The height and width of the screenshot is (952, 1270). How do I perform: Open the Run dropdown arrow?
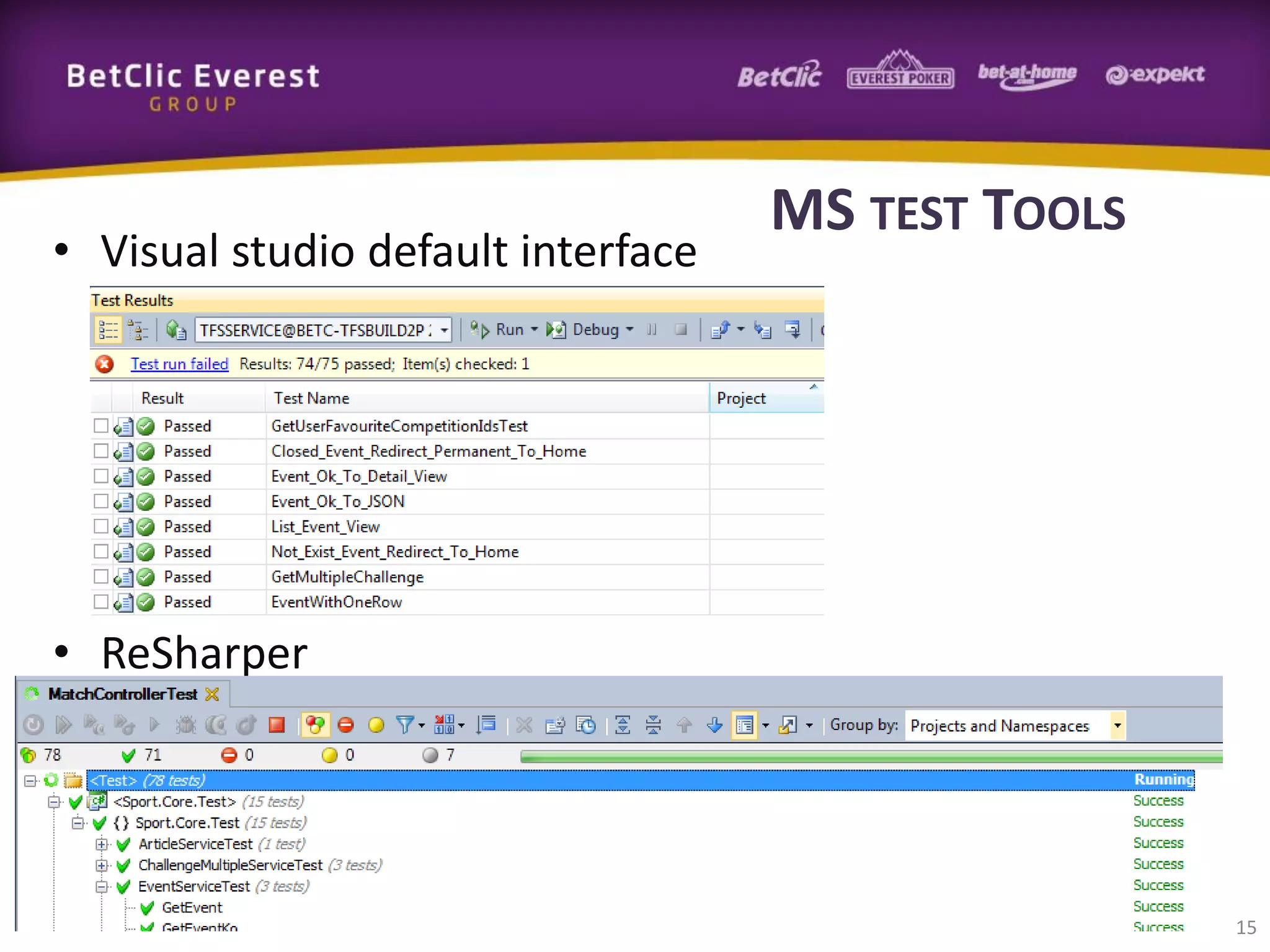[535, 330]
